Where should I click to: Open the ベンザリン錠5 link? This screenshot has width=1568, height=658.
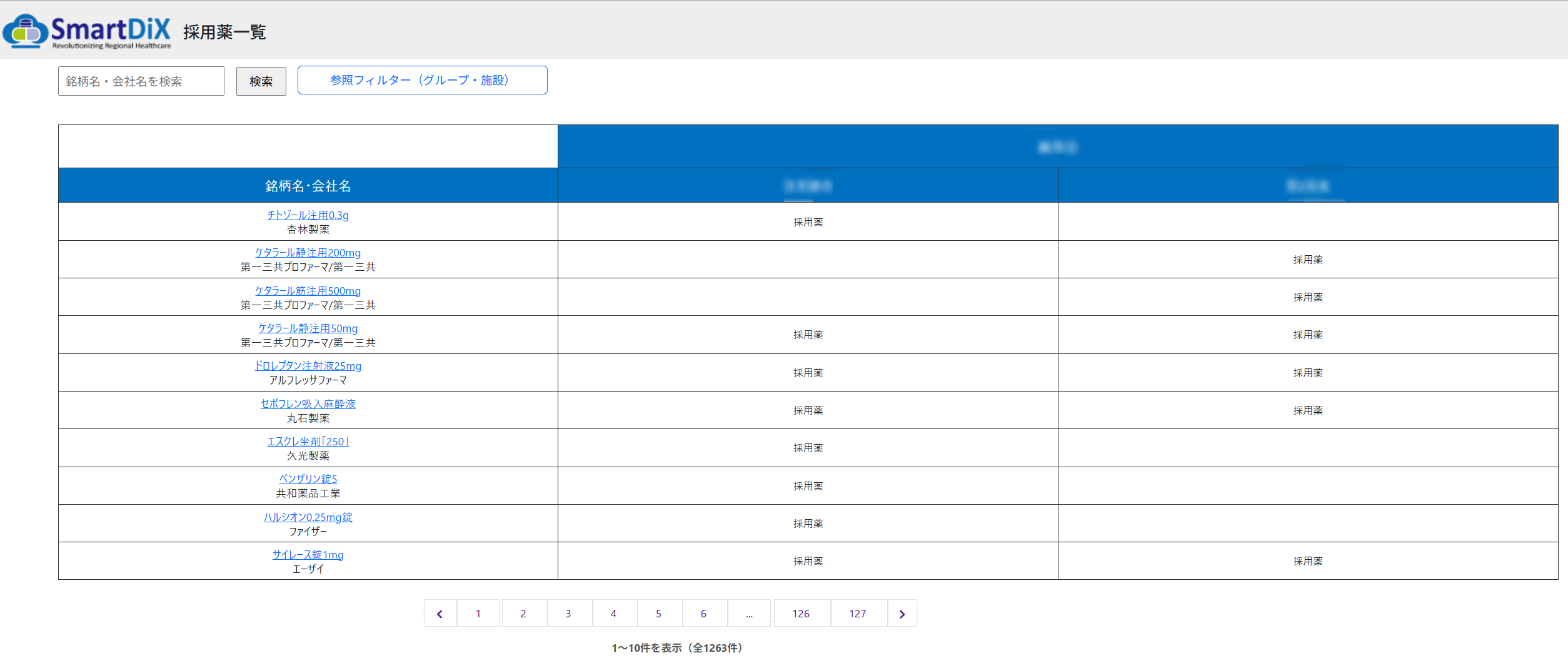click(308, 479)
